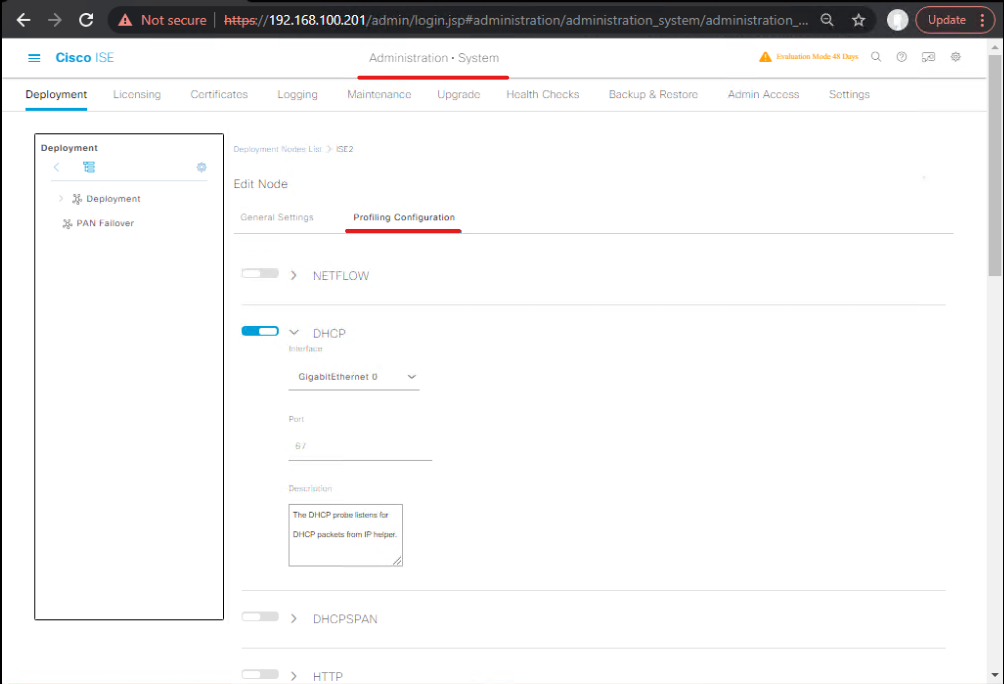This screenshot has width=1004, height=684.
Task: Click the Deployment node cluster icon
Action: [x=77, y=199]
